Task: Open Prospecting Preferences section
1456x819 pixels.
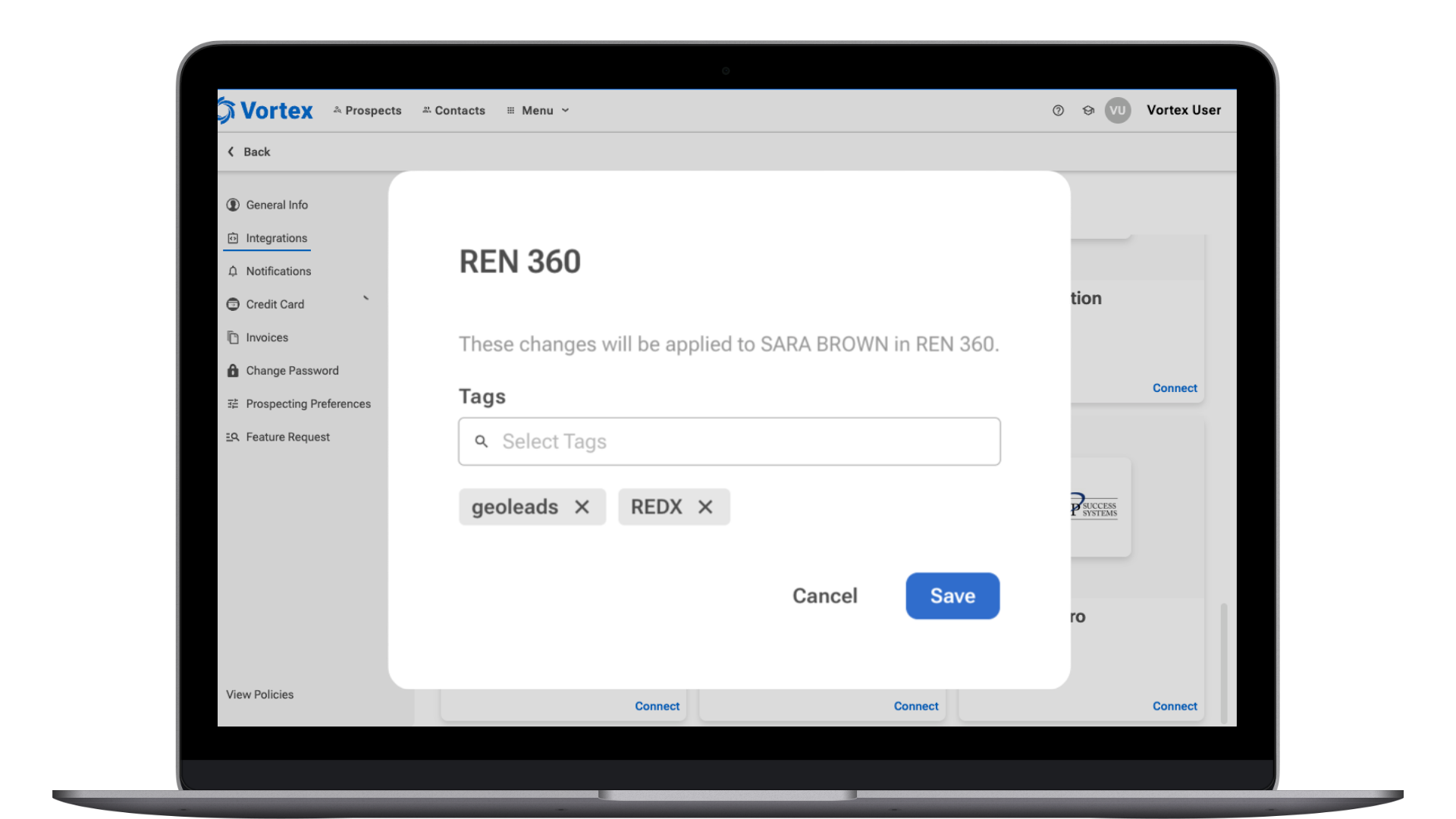Action: click(x=299, y=404)
